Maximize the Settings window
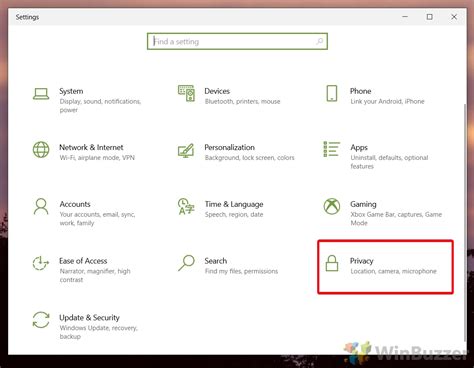474x368 pixels. (x=430, y=17)
